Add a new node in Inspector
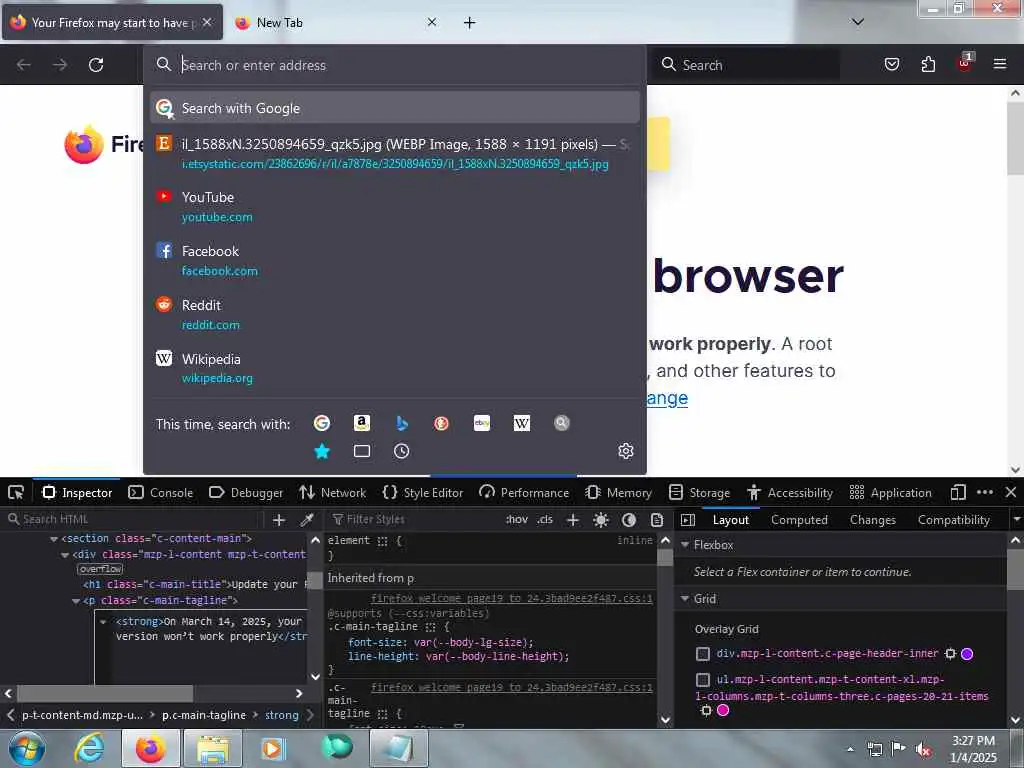Viewport: 1024px width, 768px height. tap(279, 520)
